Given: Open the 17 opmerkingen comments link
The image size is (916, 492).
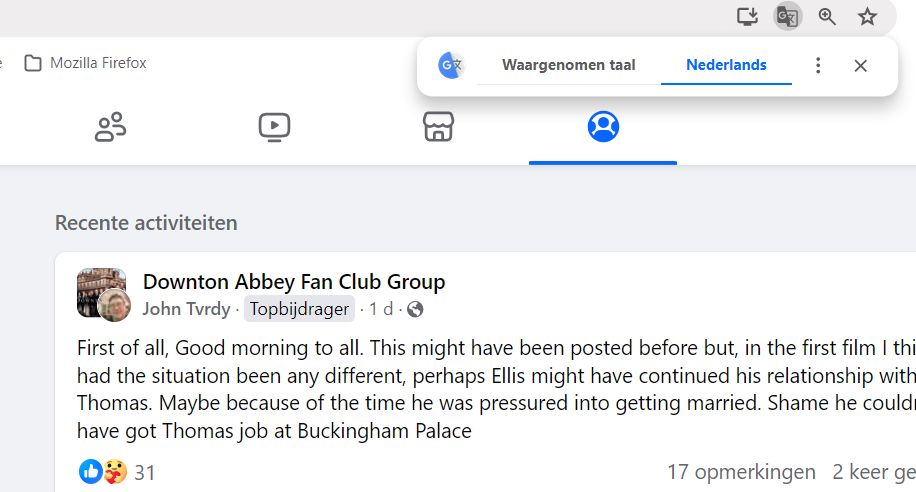Looking at the screenshot, I should click(741, 472).
